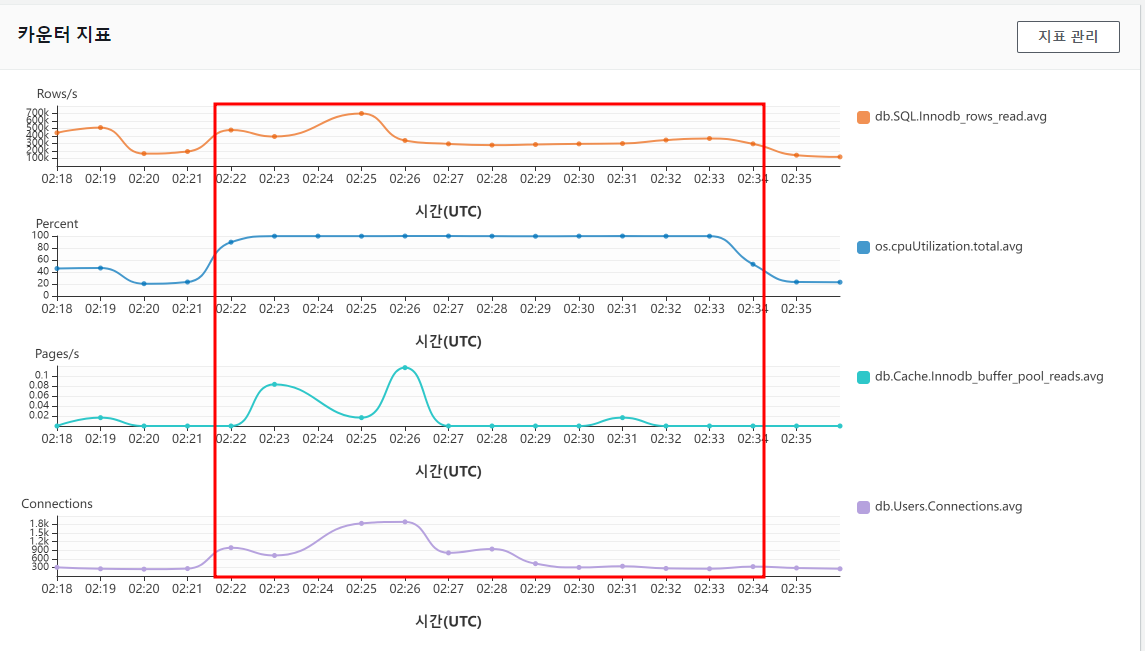
Task: Click CPU Percent data point at 02:34
Action: [753, 264]
